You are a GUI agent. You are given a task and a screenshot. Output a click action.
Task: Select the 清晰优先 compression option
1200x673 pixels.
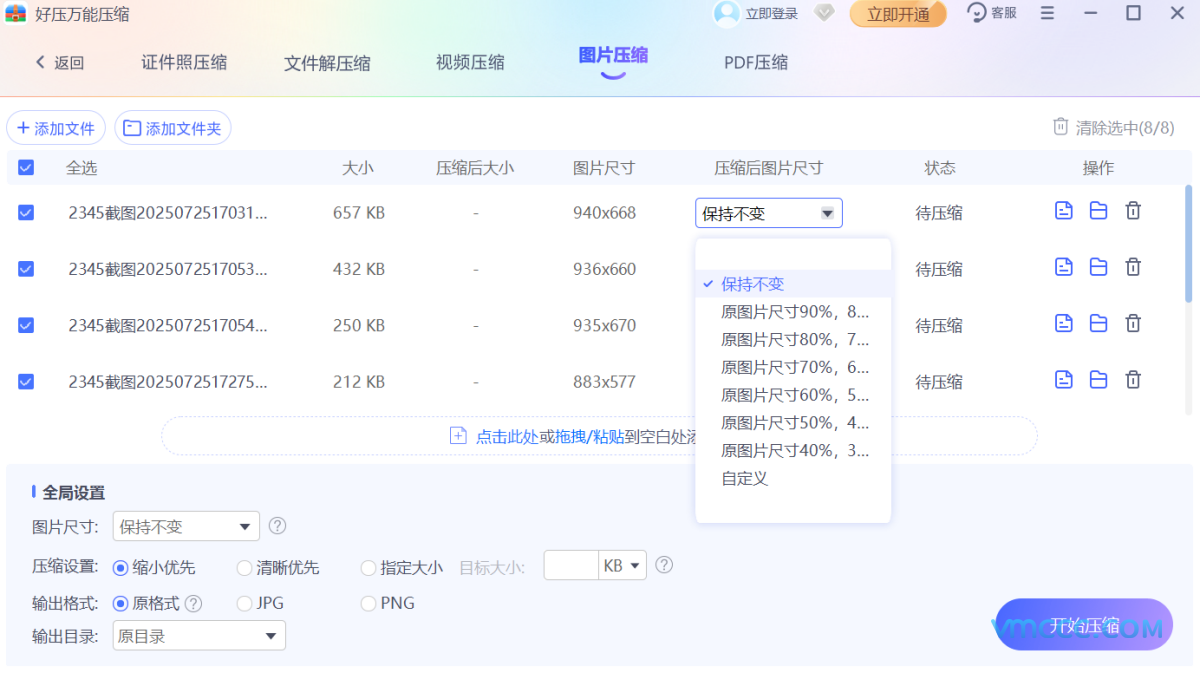[x=244, y=567]
